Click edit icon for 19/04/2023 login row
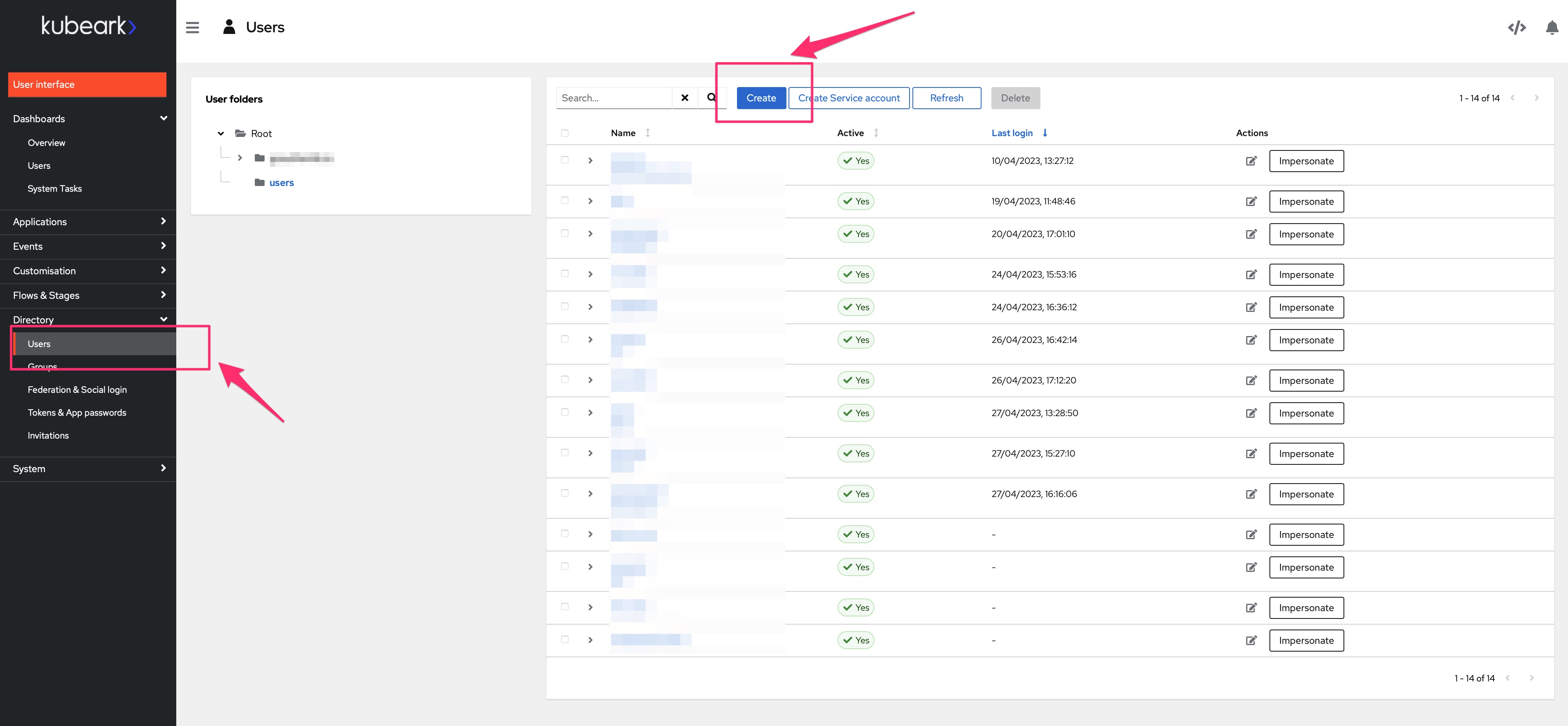Screen dimensions: 1568x726 tap(1251, 202)
